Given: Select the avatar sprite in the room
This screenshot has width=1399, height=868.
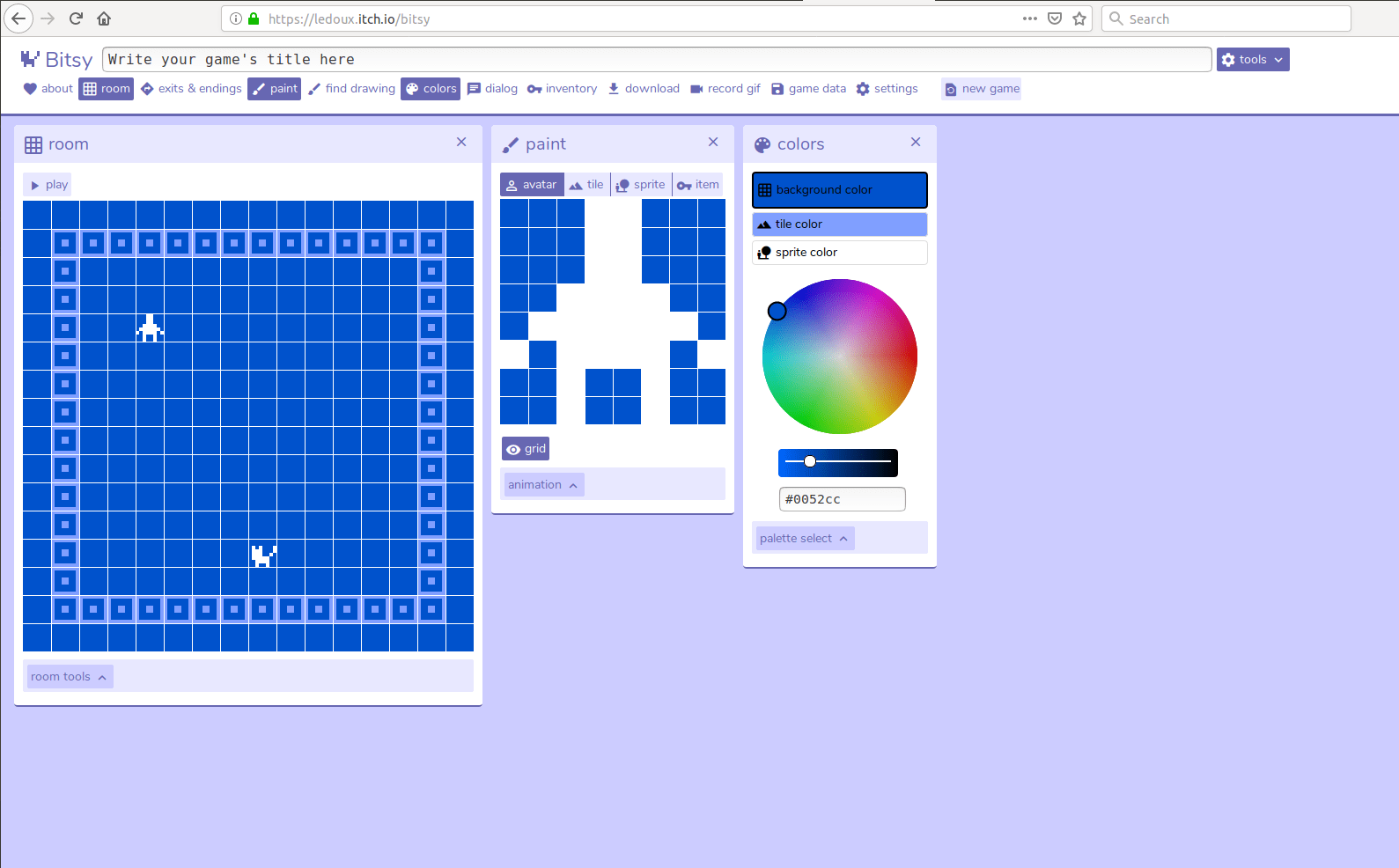Looking at the screenshot, I should pyautogui.click(x=151, y=327).
